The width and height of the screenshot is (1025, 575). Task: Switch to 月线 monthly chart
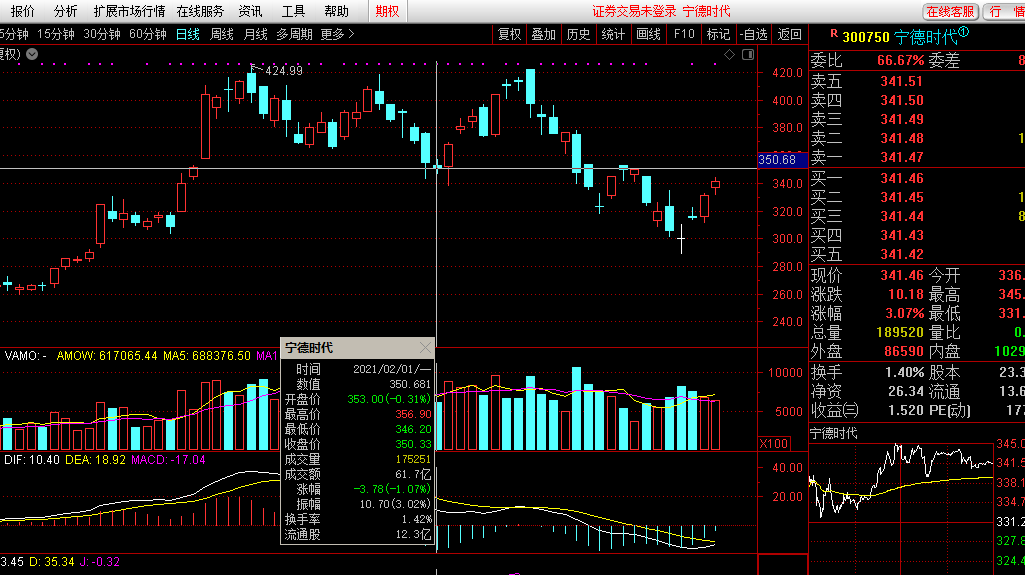tap(256, 34)
